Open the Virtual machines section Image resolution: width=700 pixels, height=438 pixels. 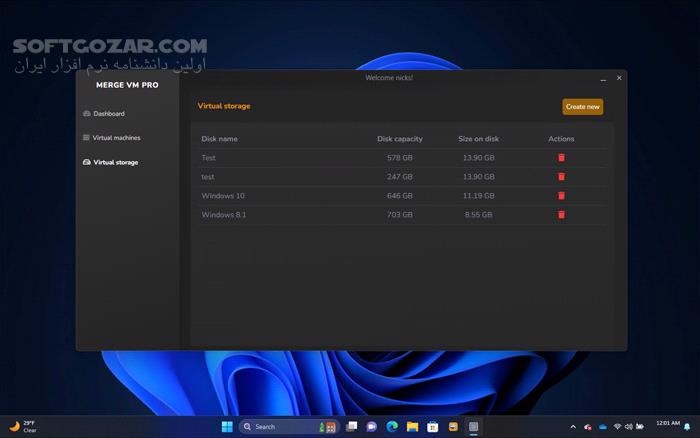[112, 138]
